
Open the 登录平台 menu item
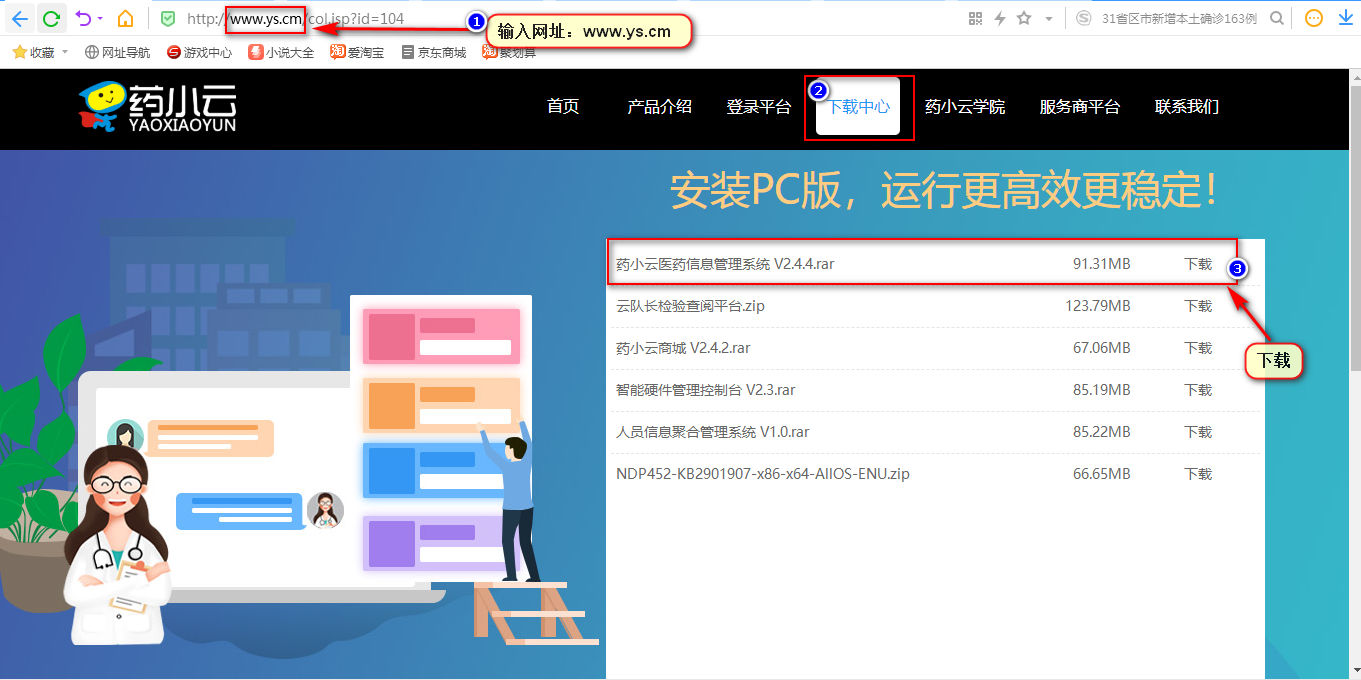click(759, 107)
